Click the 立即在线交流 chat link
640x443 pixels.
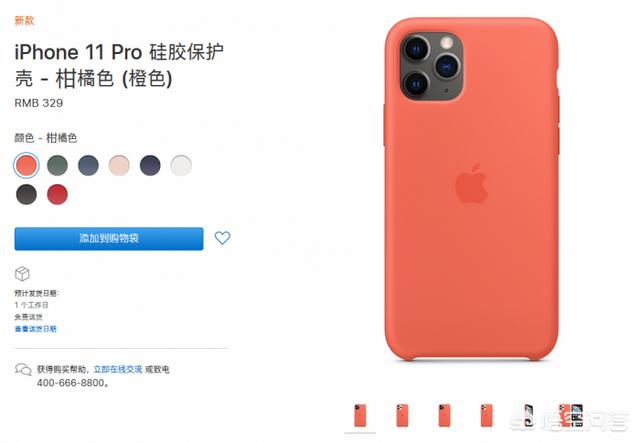click(x=118, y=369)
